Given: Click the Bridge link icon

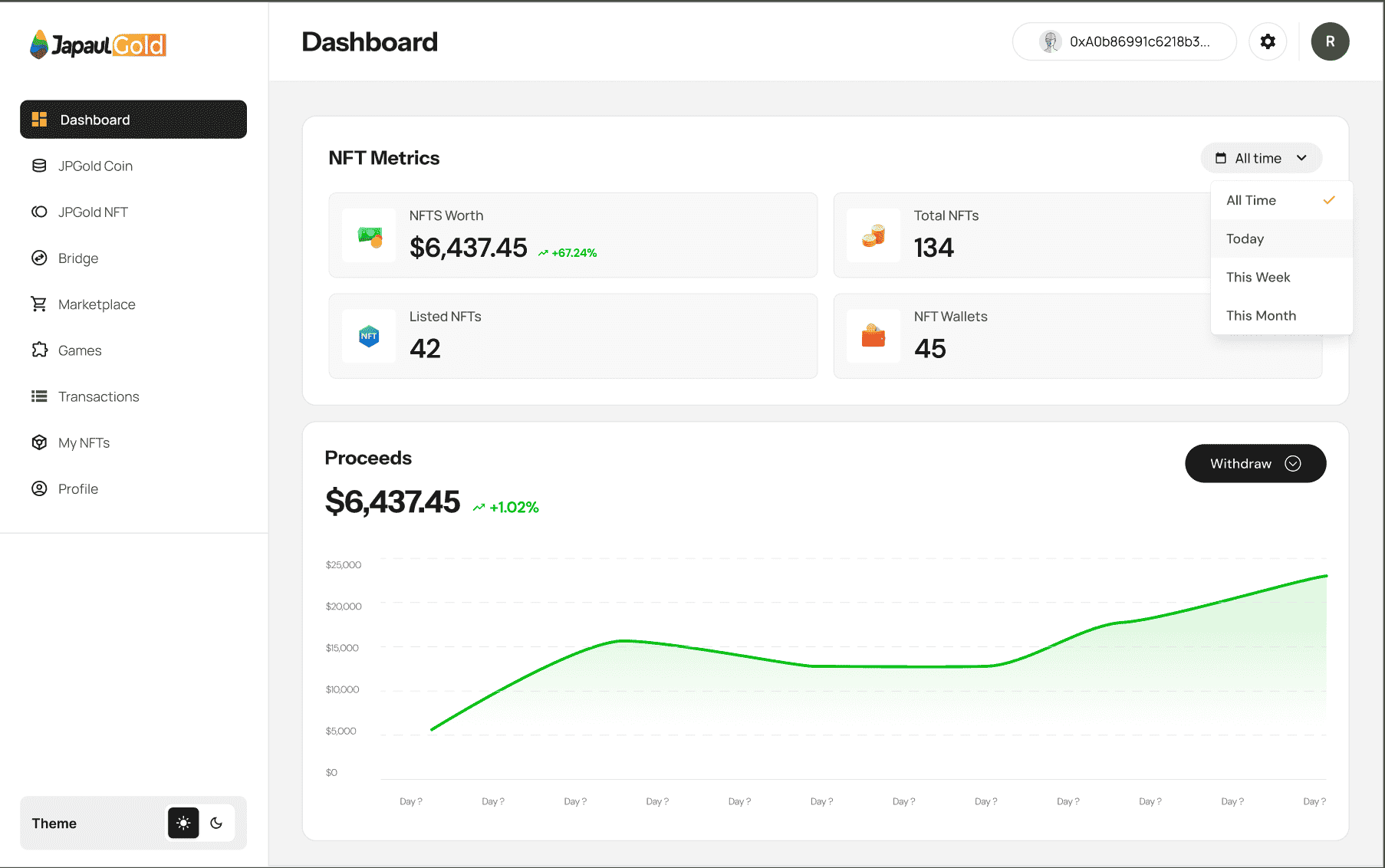Looking at the screenshot, I should pyautogui.click(x=39, y=258).
